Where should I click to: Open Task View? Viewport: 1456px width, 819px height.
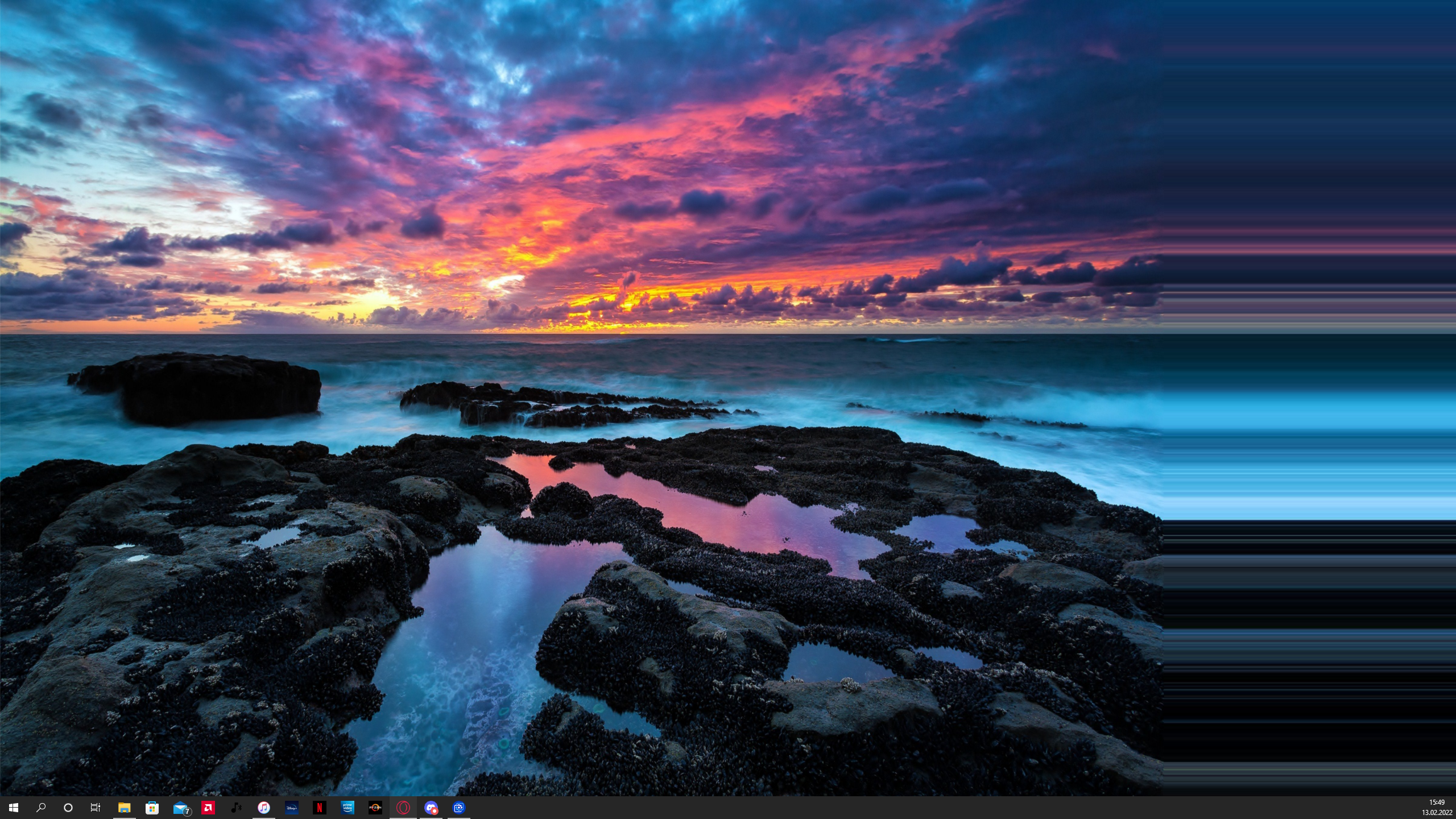(x=96, y=808)
